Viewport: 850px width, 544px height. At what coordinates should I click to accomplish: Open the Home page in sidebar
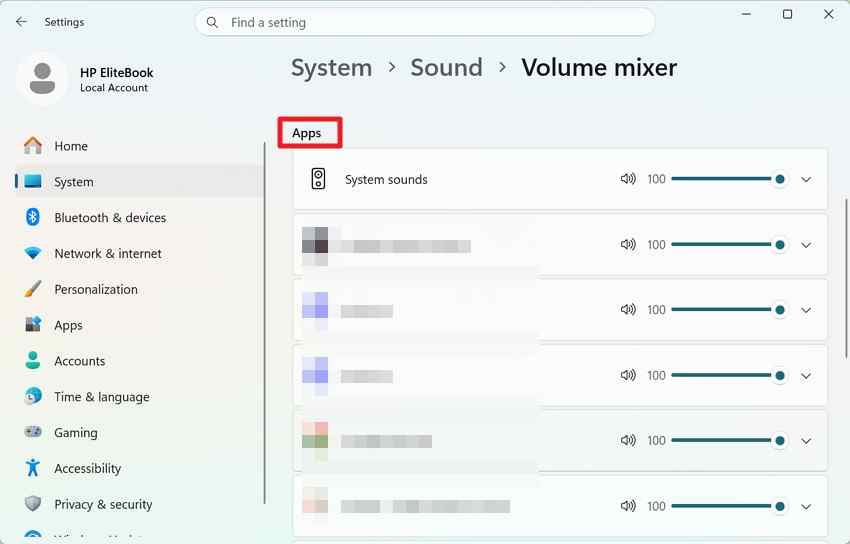pyautogui.click(x=139, y=146)
